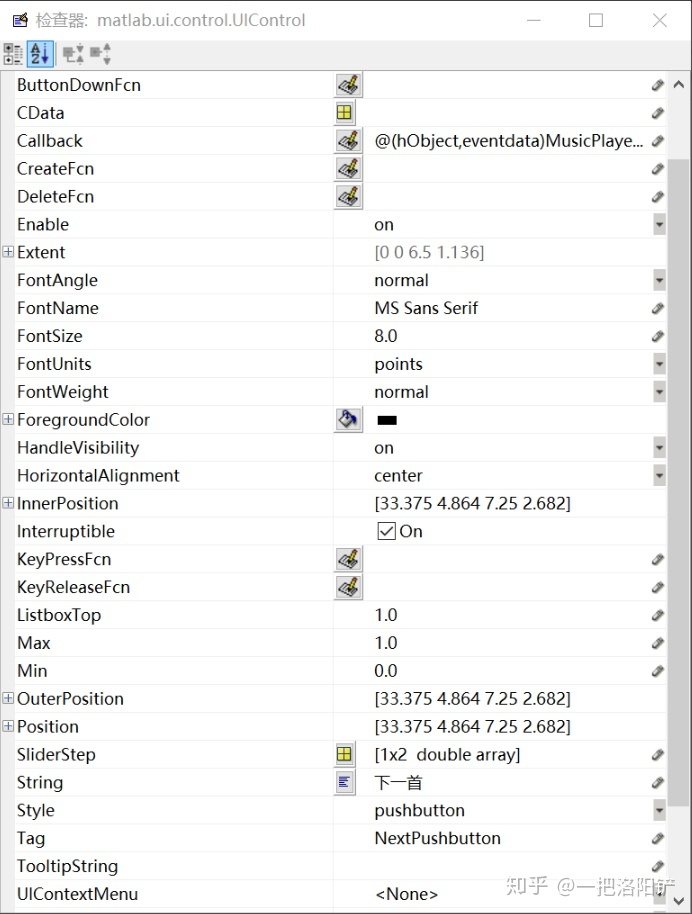Open the SliderStep array editor icon
Viewport: 692px width, 914px height.
point(344,754)
